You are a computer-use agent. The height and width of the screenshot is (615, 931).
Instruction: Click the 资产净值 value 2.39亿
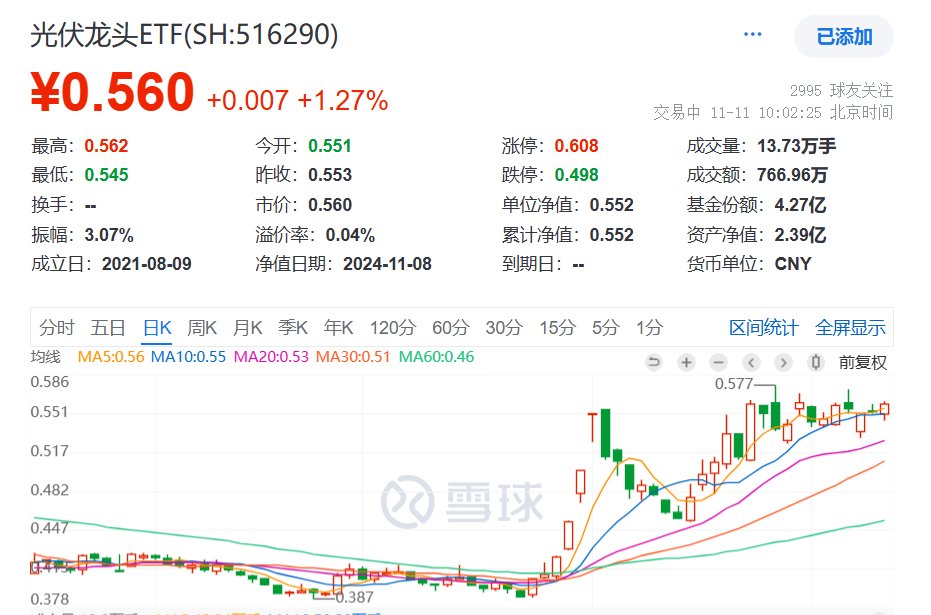click(x=800, y=235)
